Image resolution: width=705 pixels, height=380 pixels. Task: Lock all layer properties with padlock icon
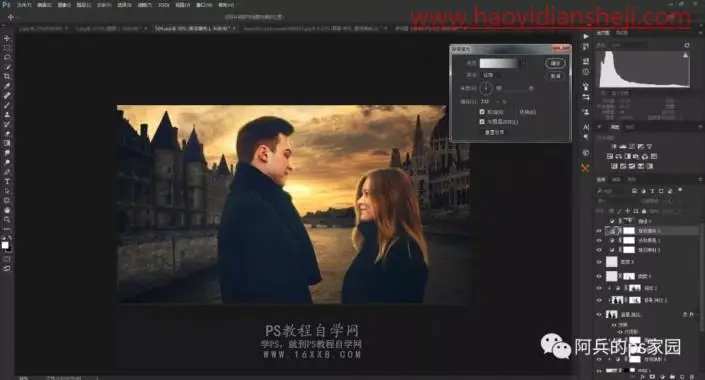pyautogui.click(x=644, y=211)
